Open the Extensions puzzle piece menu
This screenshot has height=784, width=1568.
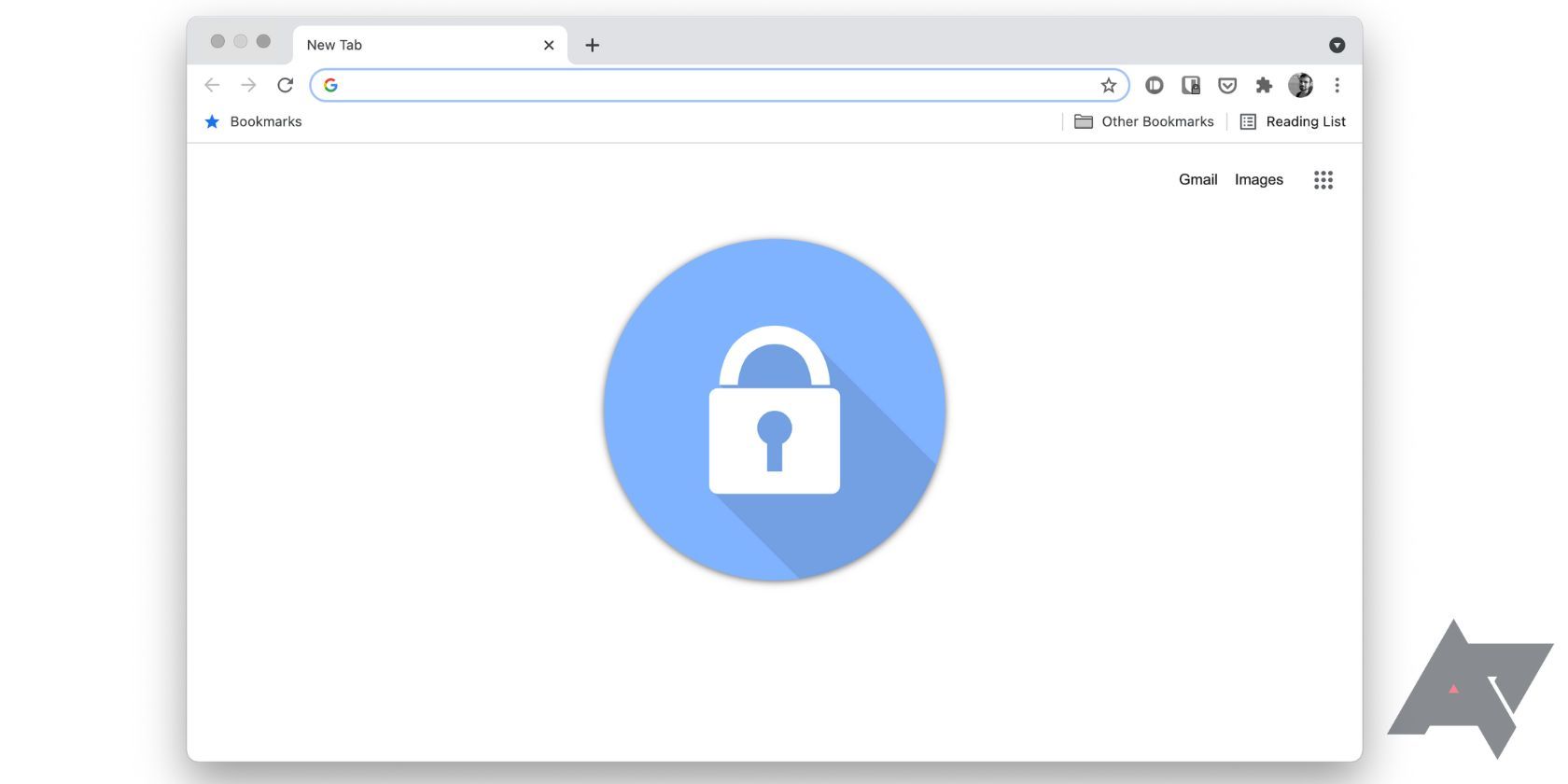(x=1264, y=85)
